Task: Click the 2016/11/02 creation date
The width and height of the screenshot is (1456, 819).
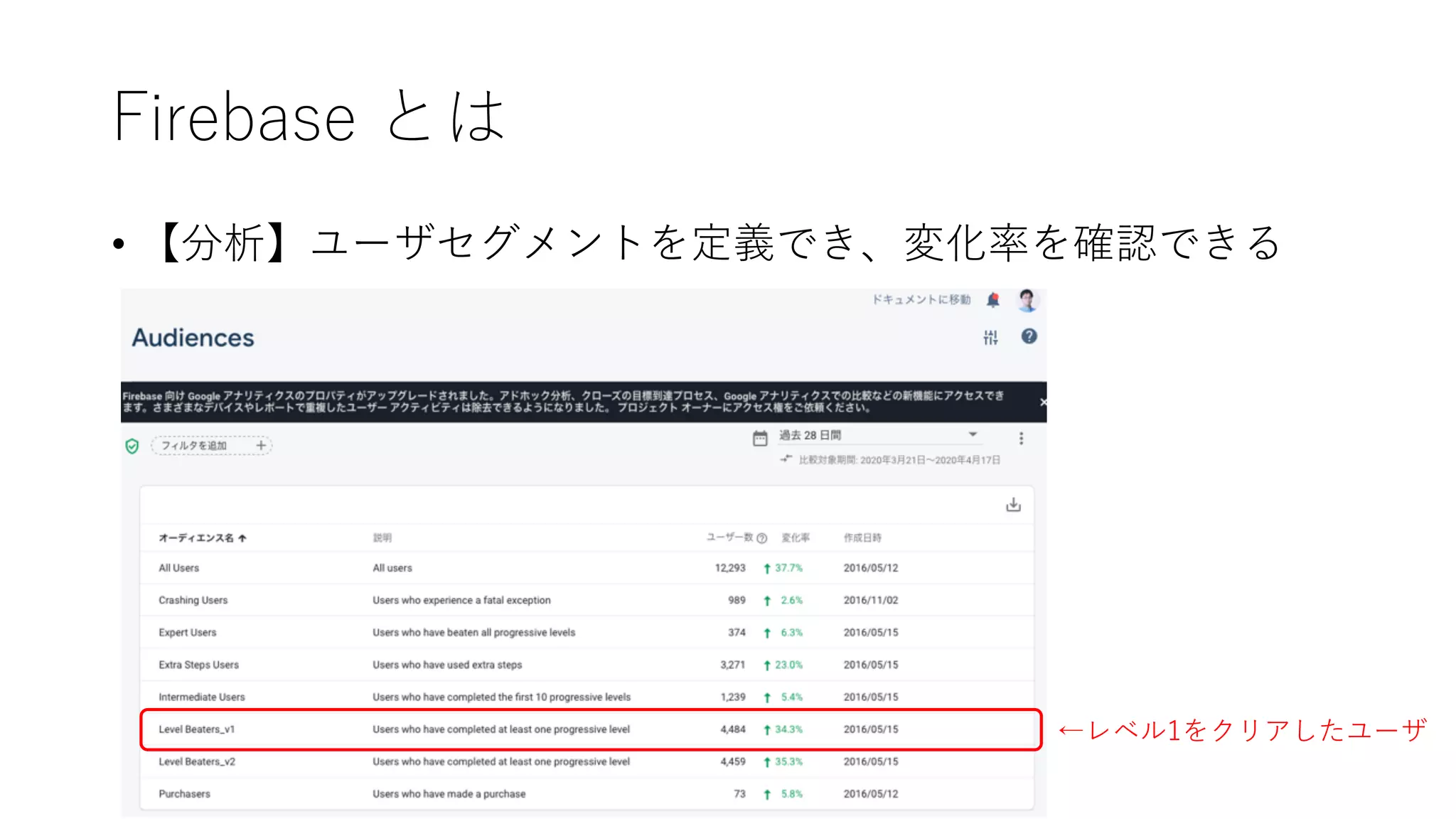Action: point(871,600)
